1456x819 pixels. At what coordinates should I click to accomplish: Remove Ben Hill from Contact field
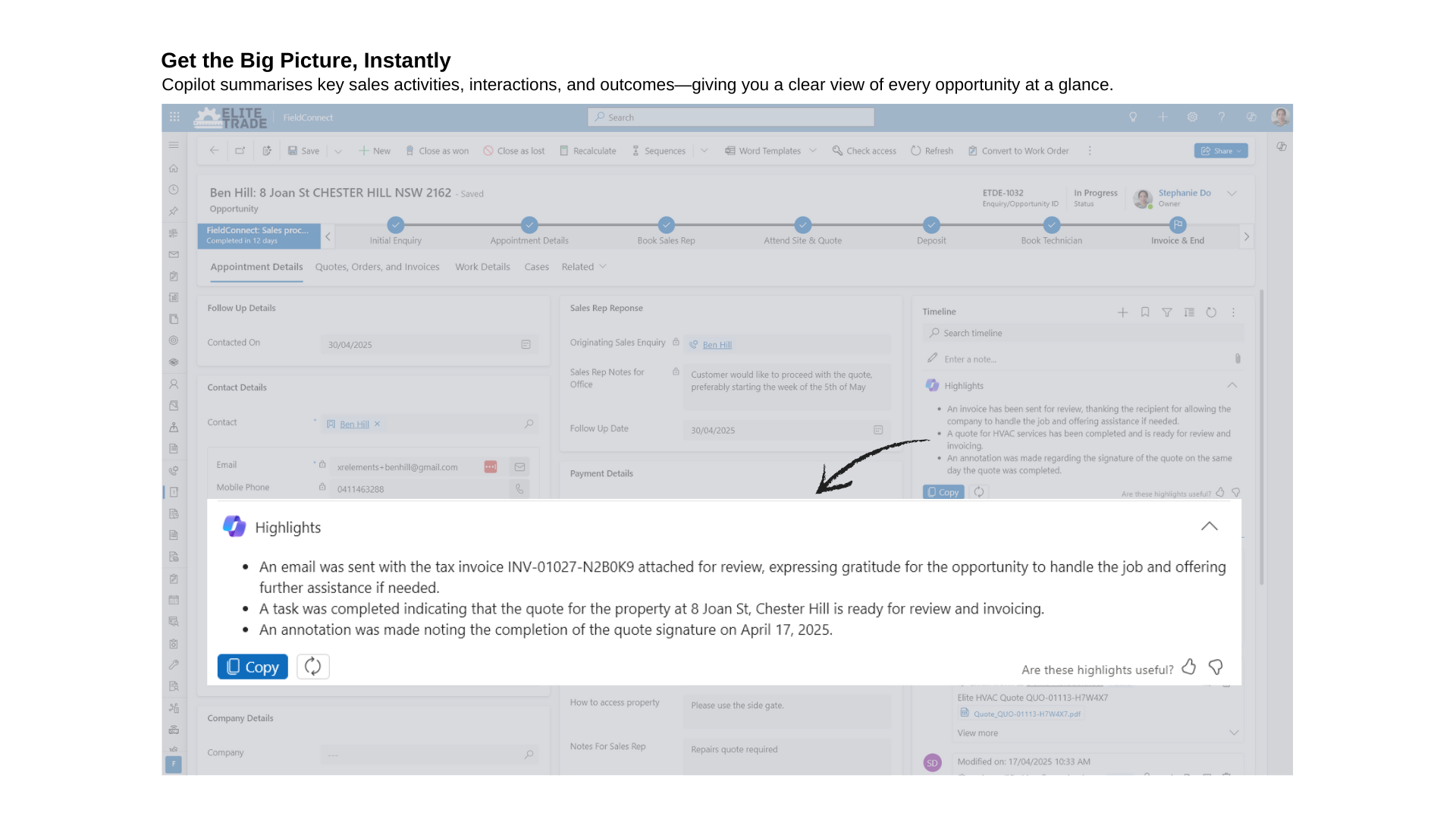[x=377, y=424]
